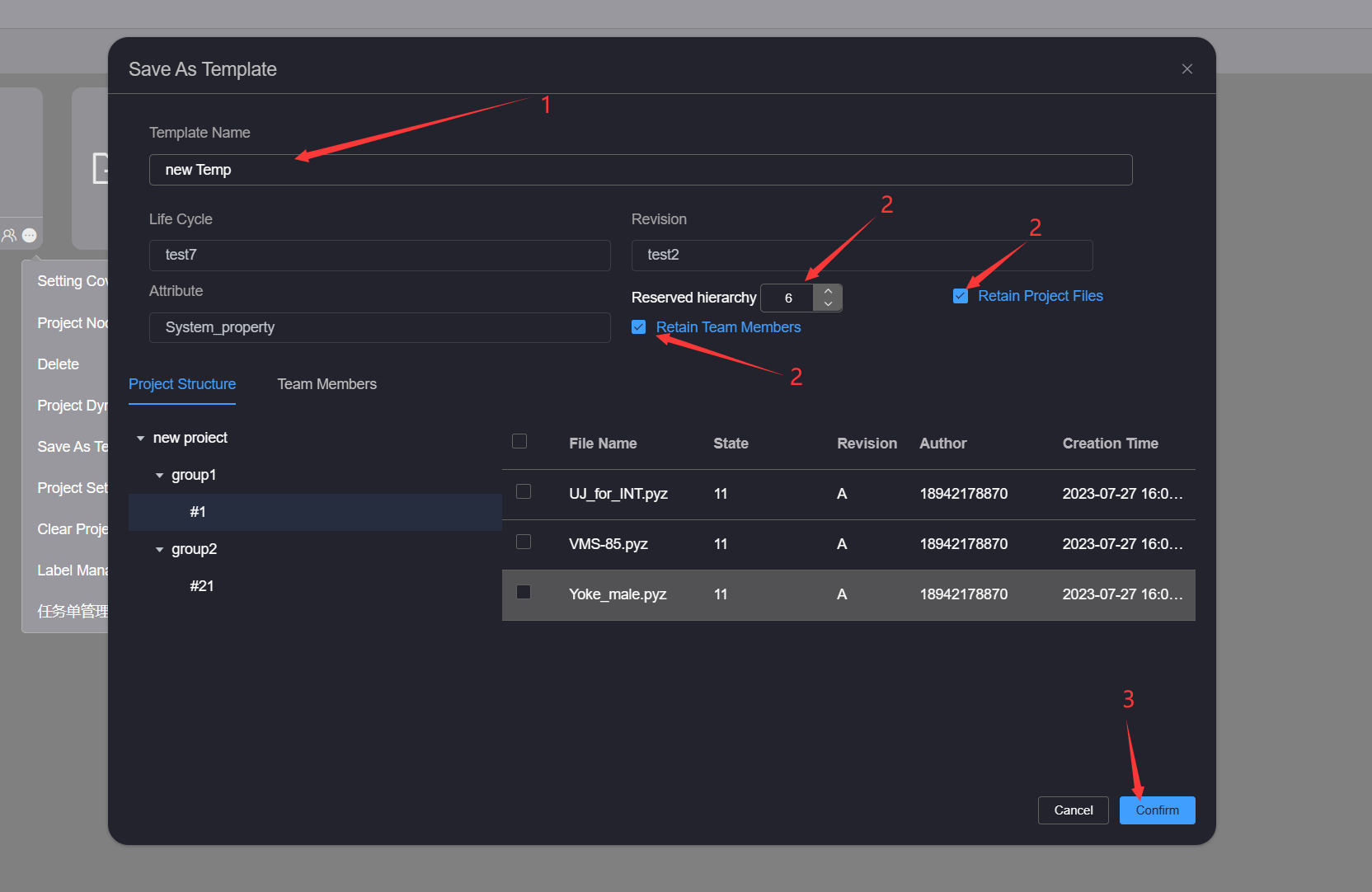Collapse the group1 tree node
This screenshot has width=1372, height=892.
tap(159, 475)
